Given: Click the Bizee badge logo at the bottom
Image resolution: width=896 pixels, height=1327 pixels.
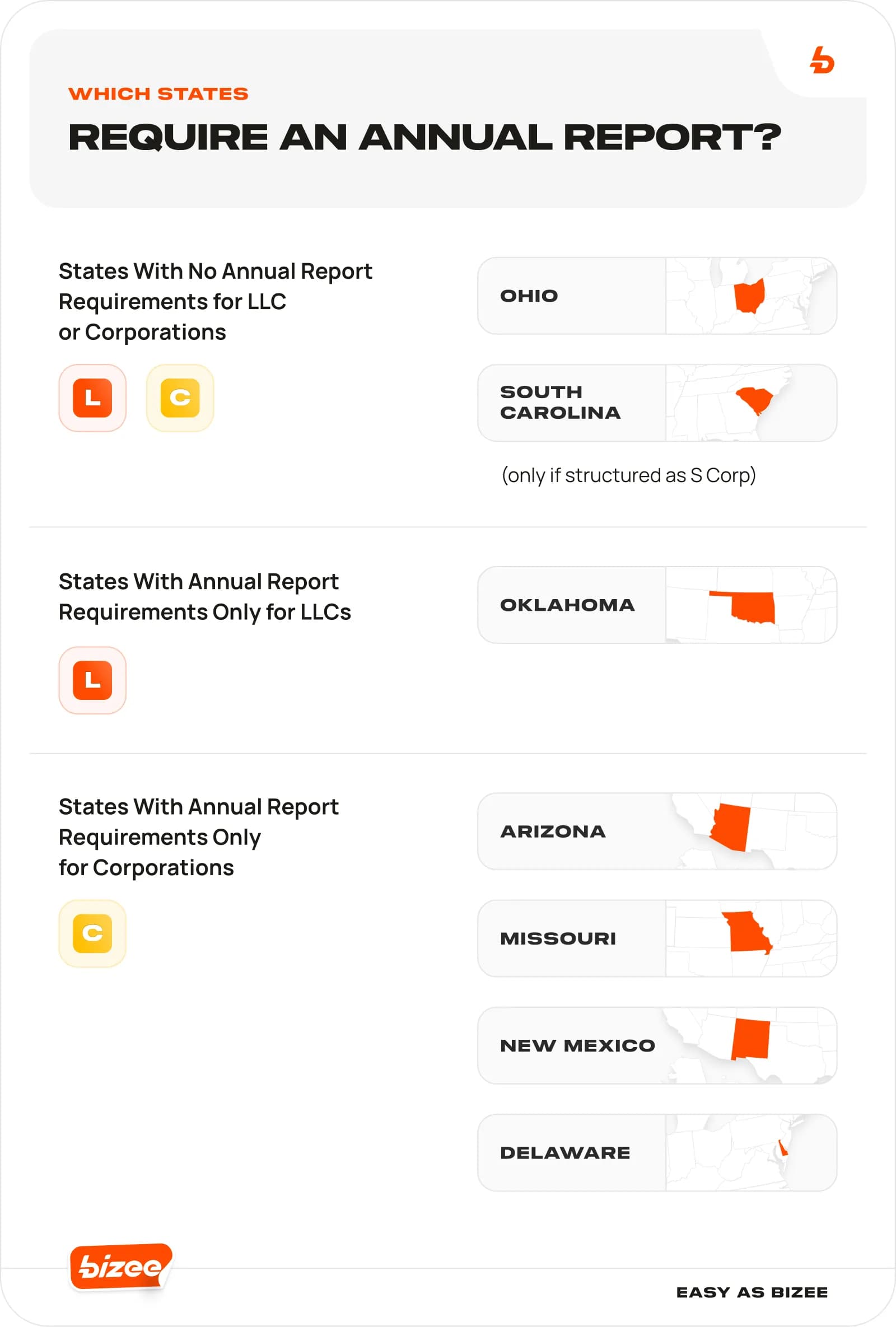Looking at the screenshot, I should [120, 1267].
